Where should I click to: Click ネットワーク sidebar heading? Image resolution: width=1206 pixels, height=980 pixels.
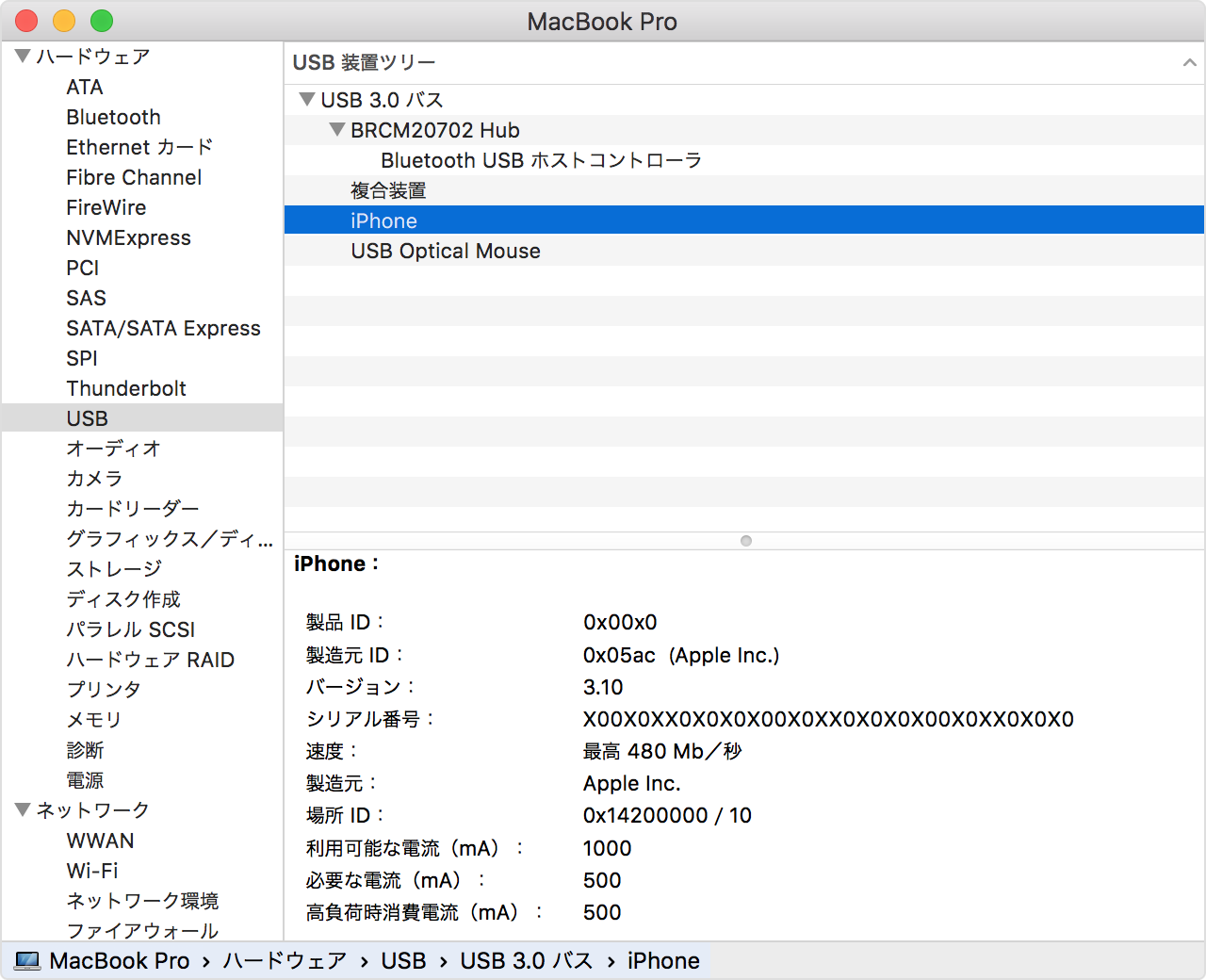(93, 810)
